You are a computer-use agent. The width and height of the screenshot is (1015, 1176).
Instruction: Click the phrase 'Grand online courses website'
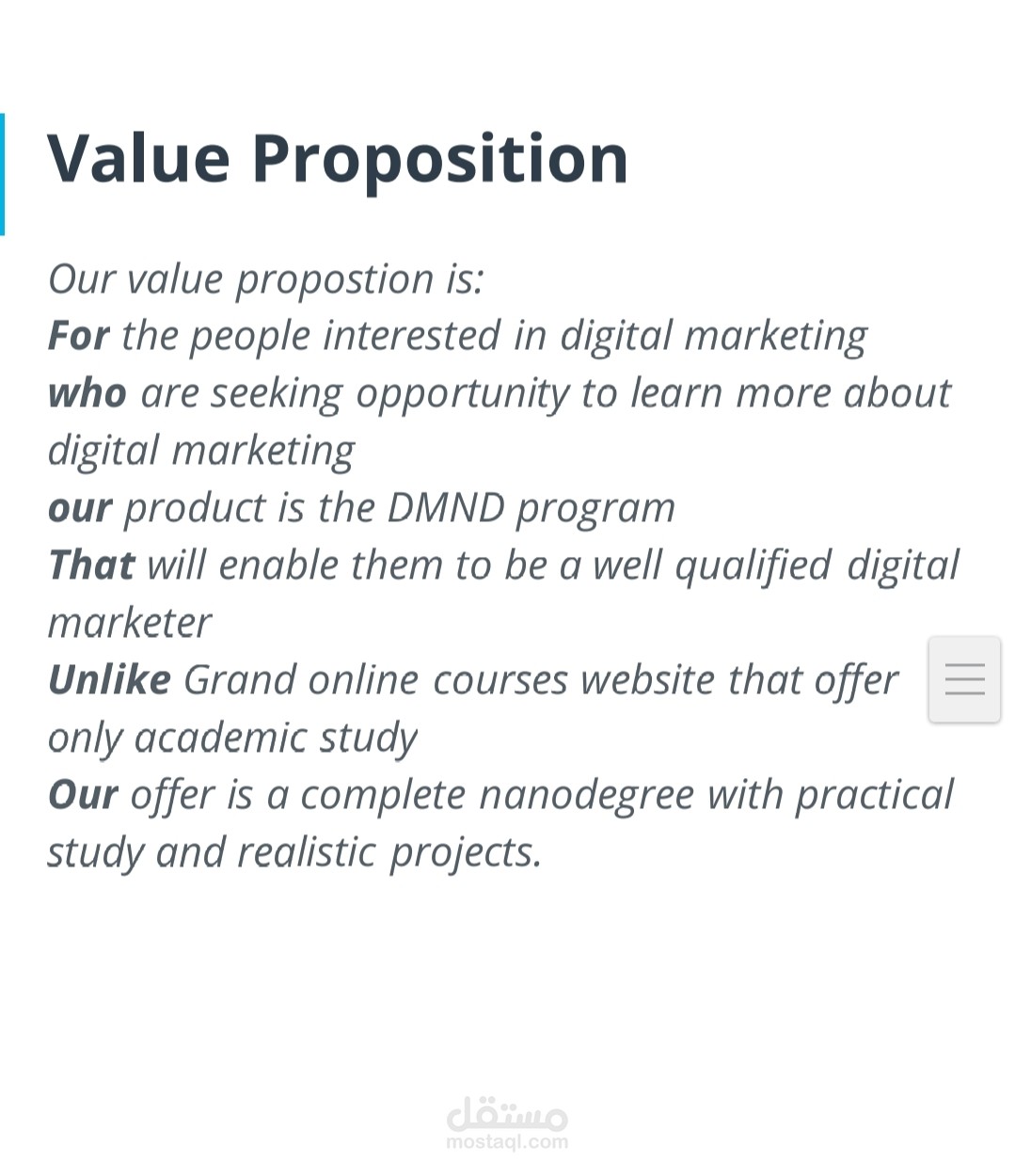click(x=449, y=680)
